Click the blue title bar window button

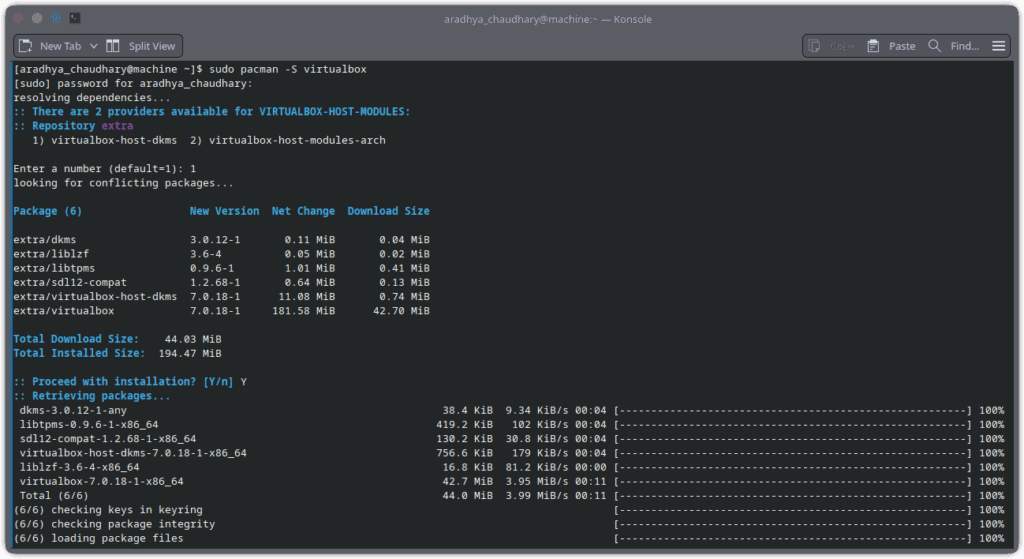[56, 18]
